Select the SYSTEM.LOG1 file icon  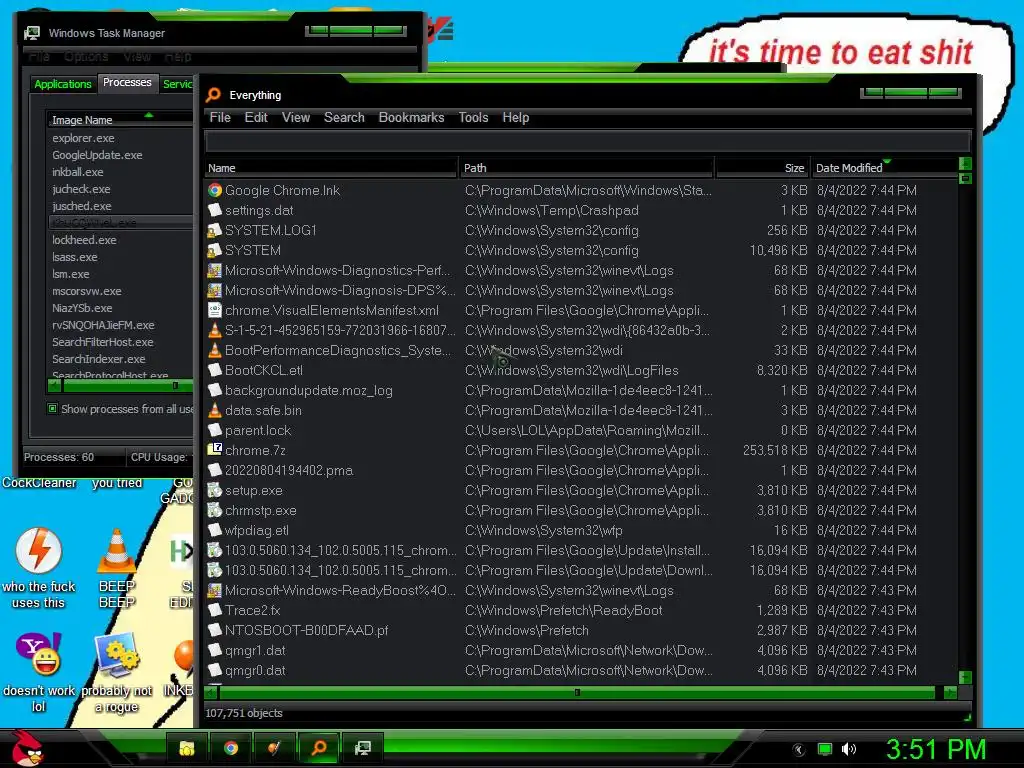[215, 231]
